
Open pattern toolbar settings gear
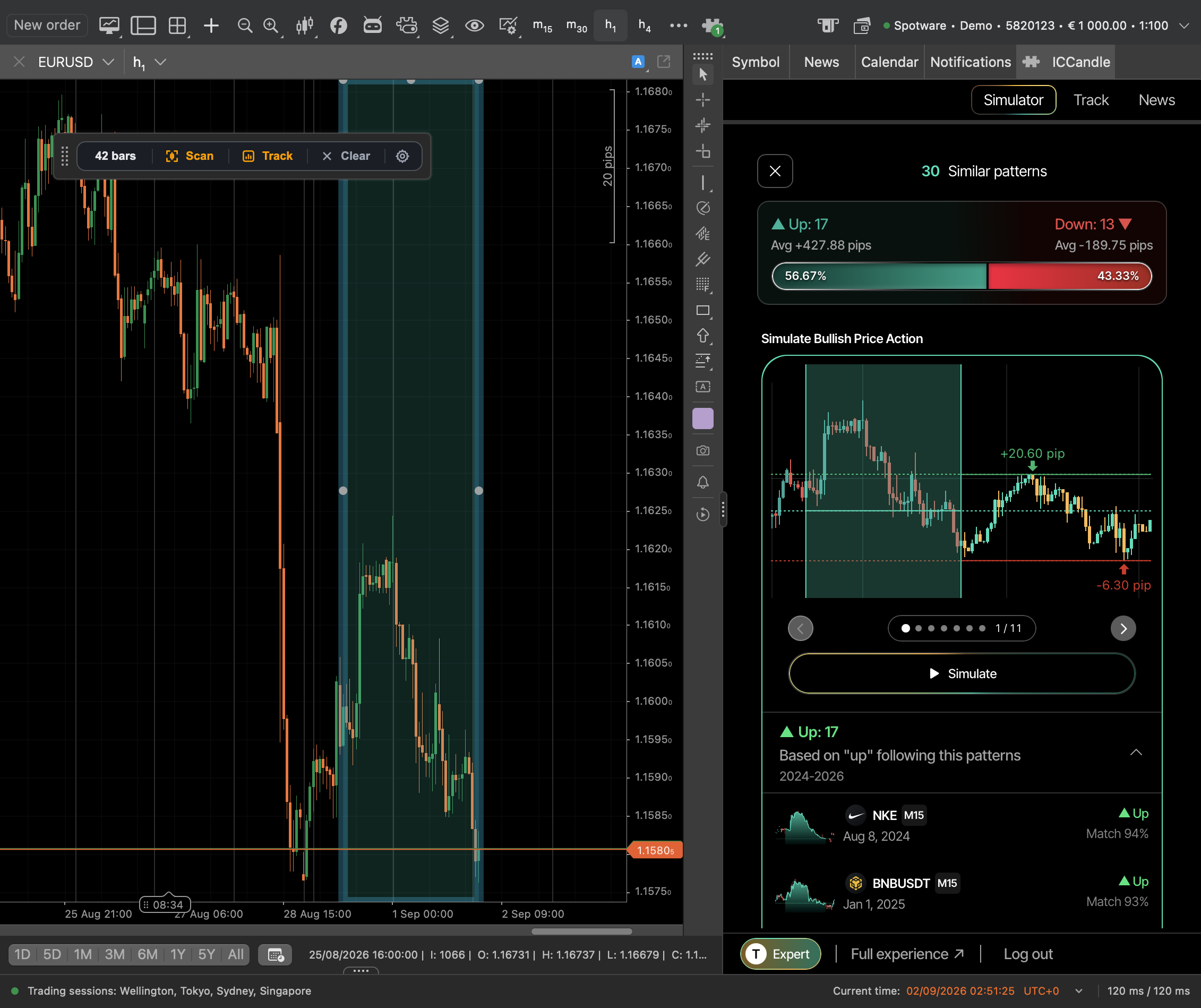[402, 156]
